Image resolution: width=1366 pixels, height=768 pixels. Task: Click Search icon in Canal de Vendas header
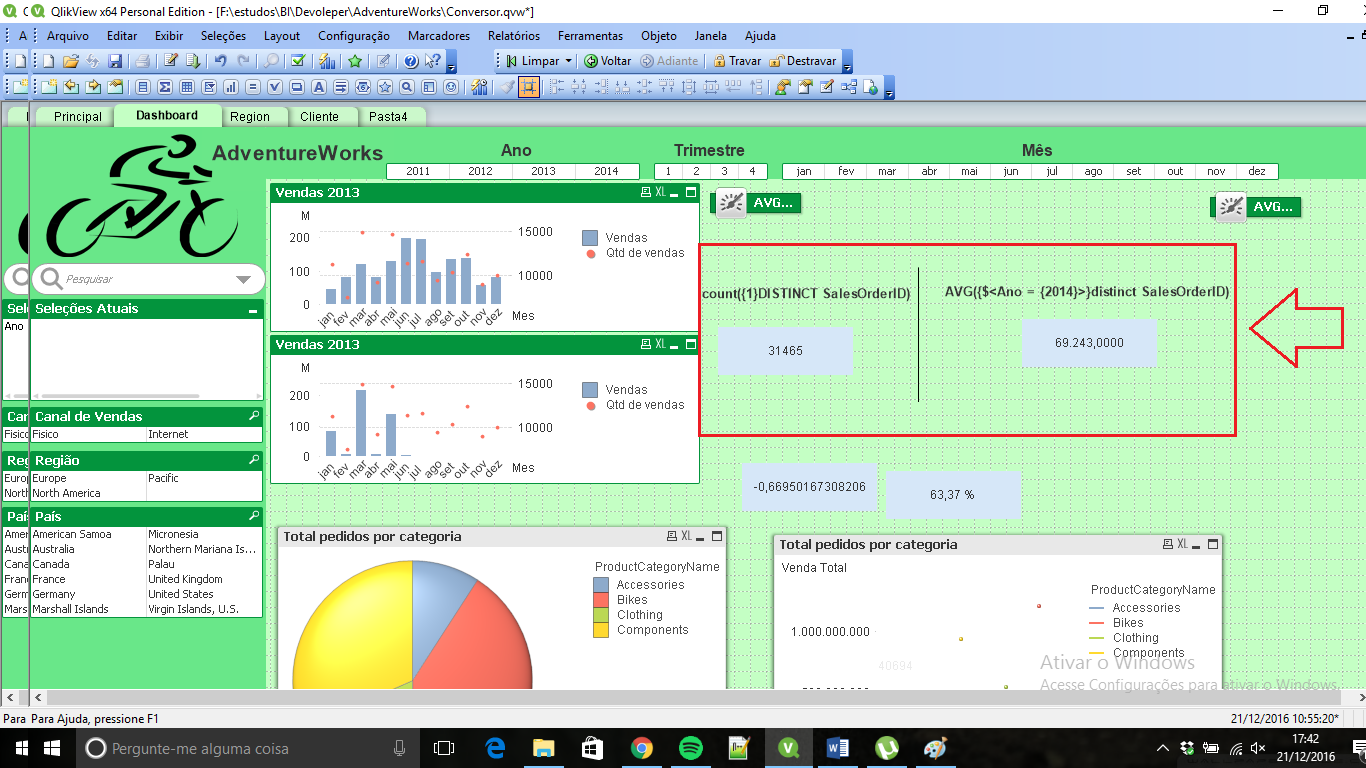[x=254, y=416]
